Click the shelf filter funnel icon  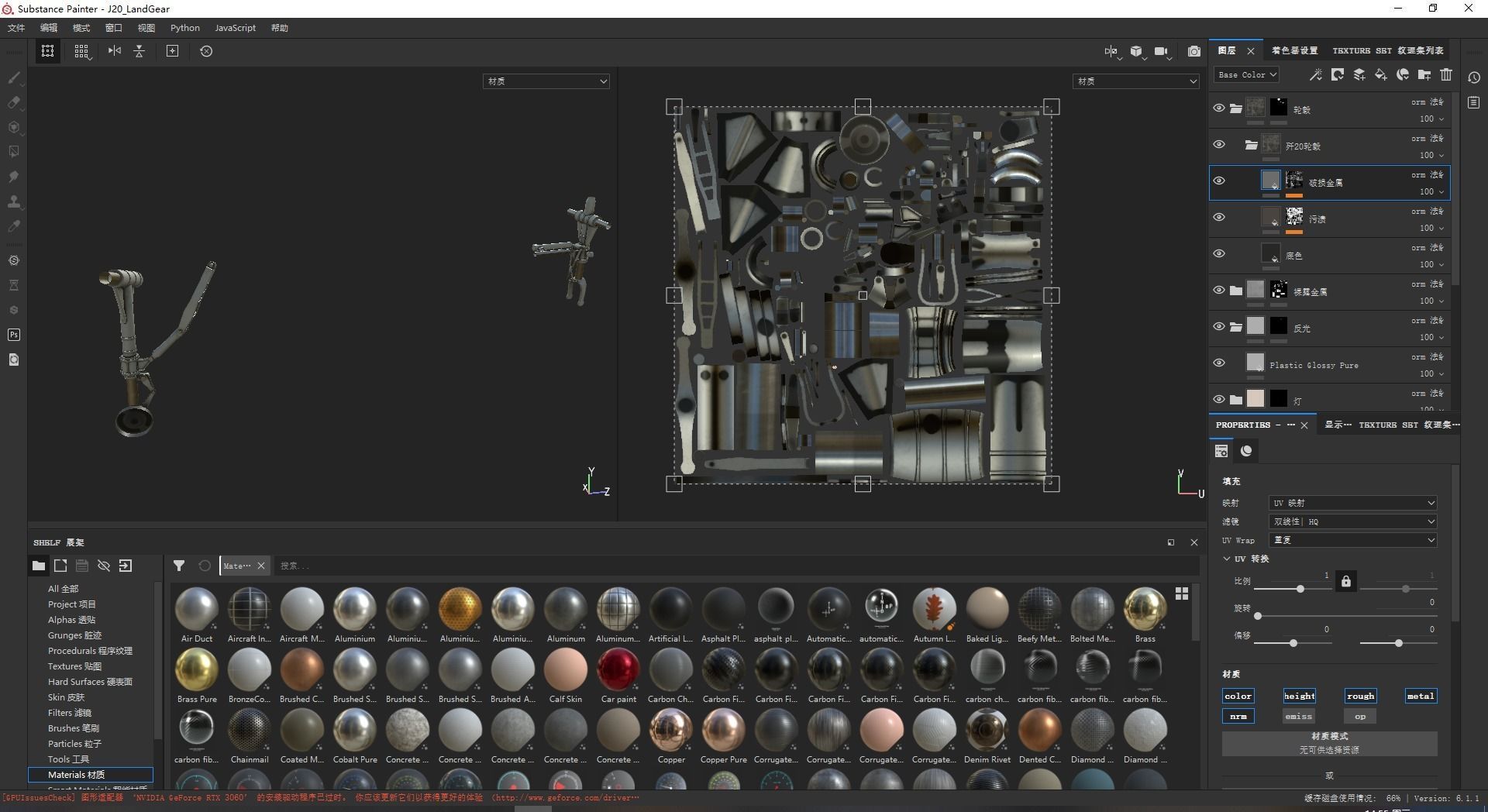coord(179,566)
